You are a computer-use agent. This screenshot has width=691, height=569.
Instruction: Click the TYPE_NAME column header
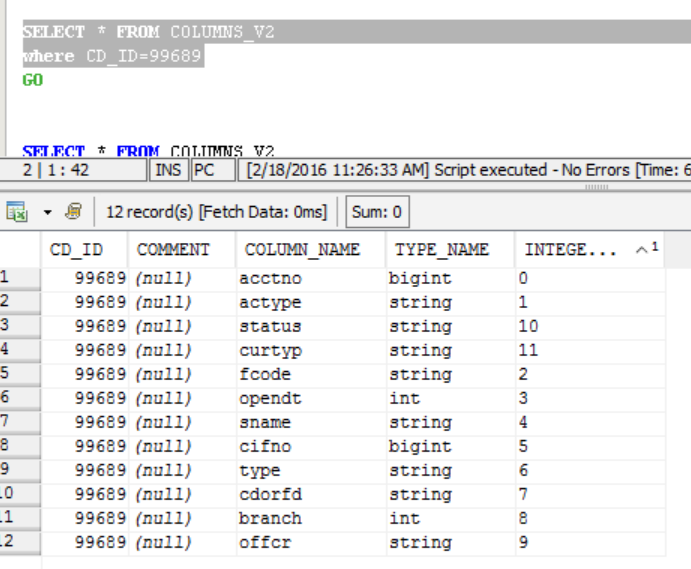point(450,249)
